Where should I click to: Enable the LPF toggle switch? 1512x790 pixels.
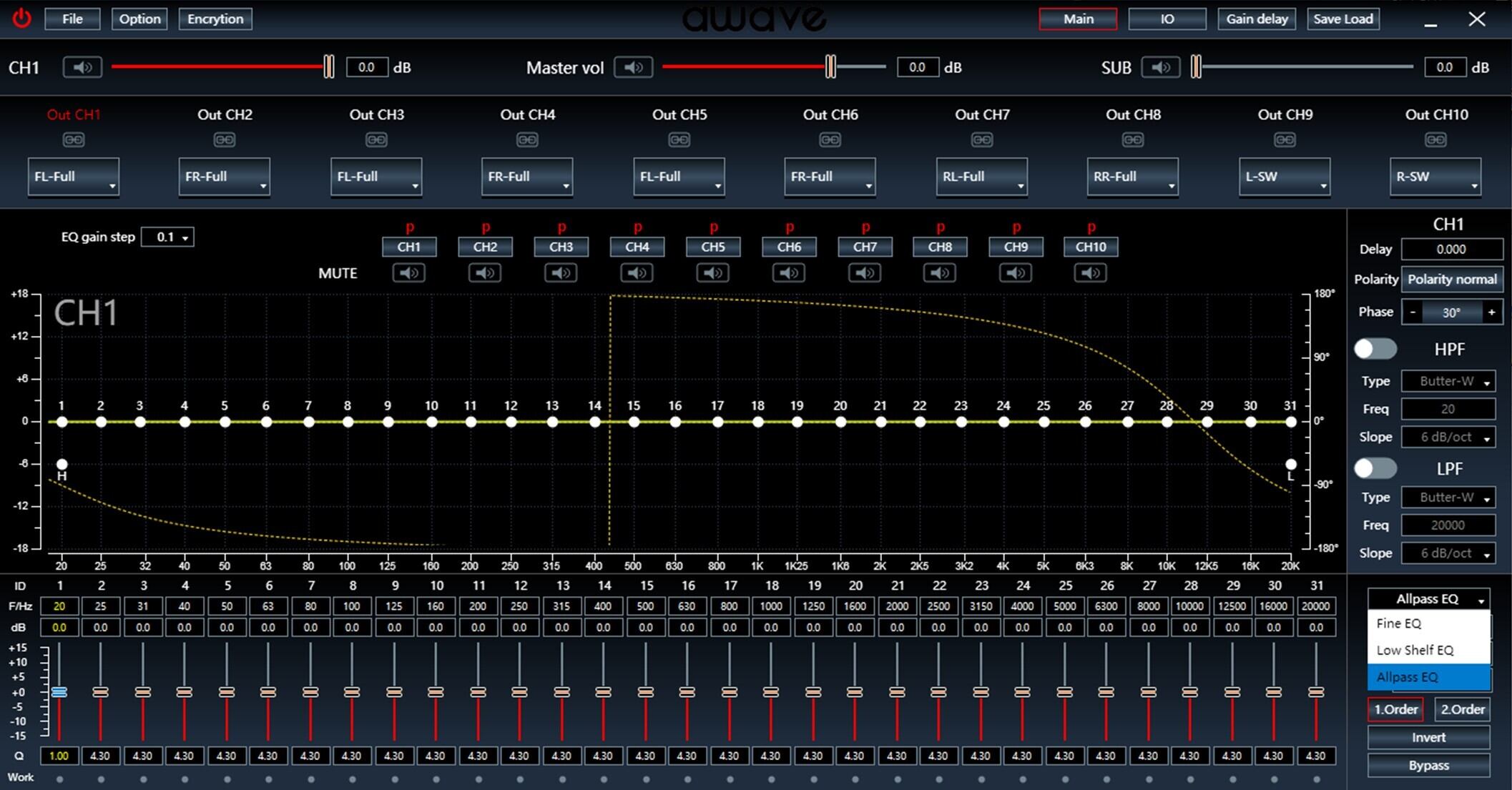click(x=1375, y=468)
